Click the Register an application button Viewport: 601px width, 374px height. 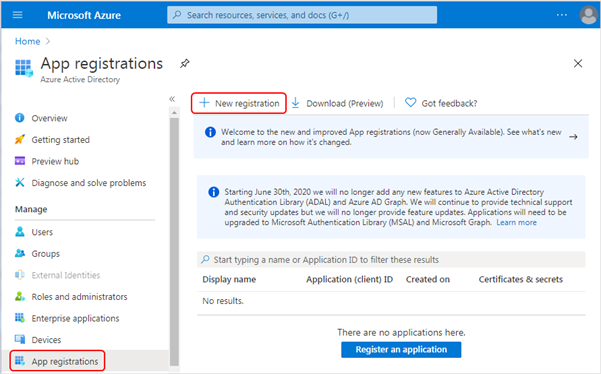pos(401,349)
